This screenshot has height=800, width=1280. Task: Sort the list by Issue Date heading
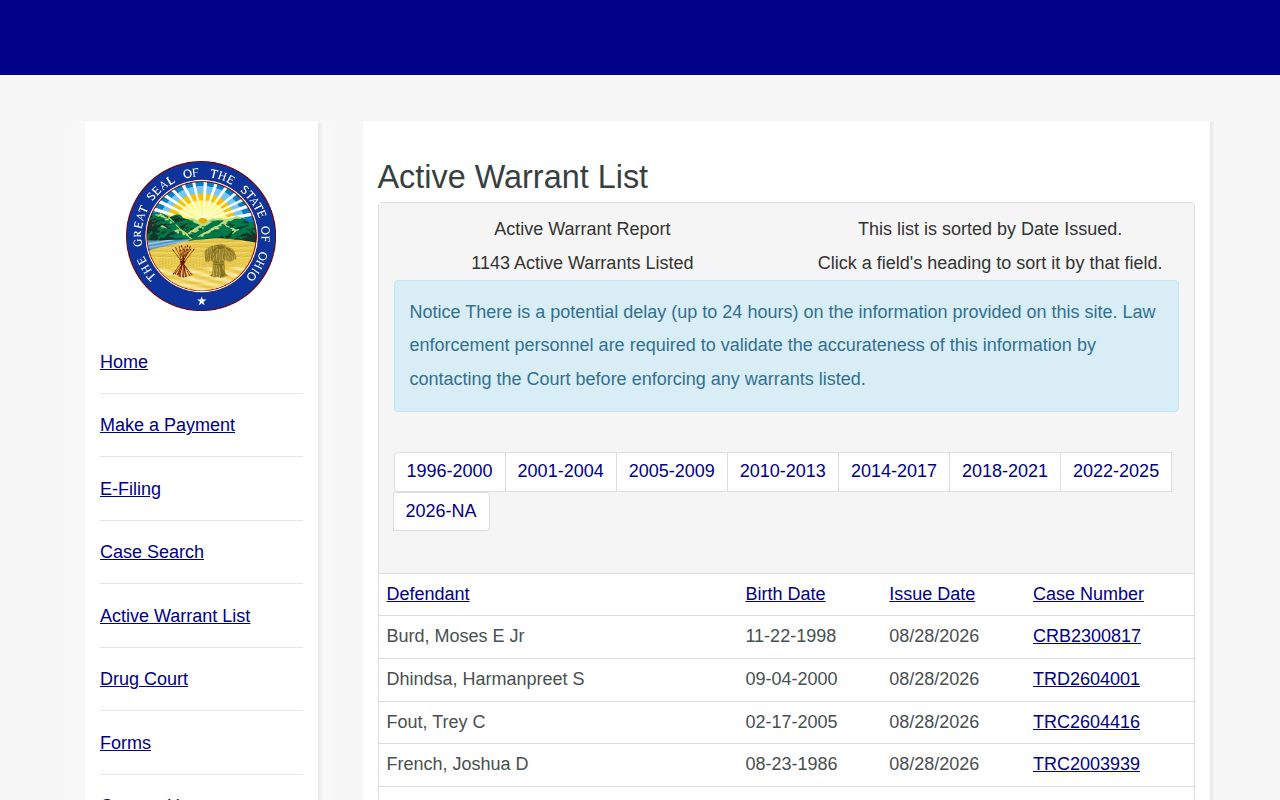932,594
